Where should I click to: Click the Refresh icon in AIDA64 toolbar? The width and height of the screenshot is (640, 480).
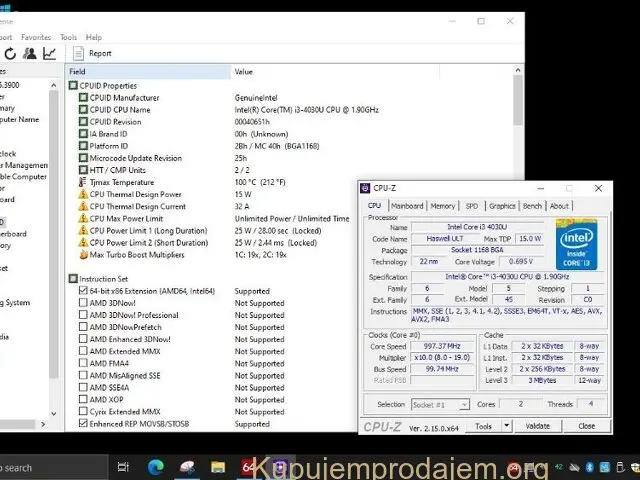[x=10, y=53]
